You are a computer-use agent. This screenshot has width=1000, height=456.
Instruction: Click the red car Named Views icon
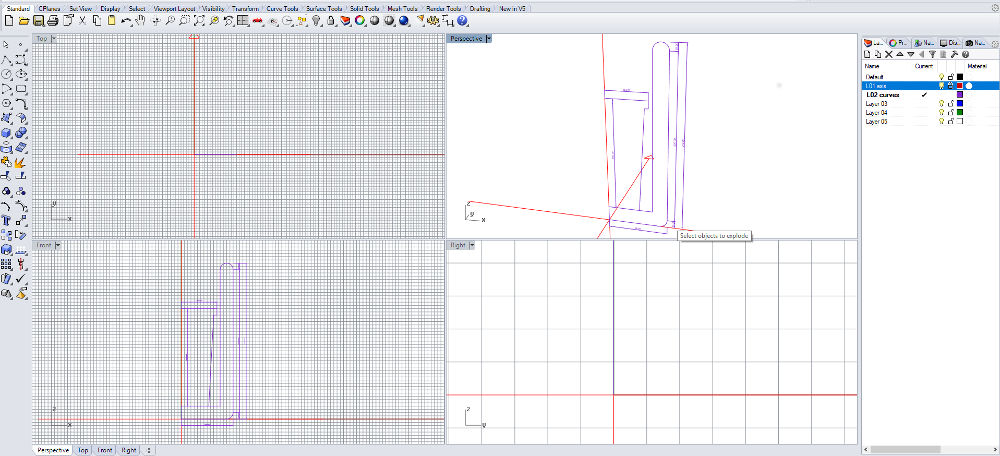point(258,21)
